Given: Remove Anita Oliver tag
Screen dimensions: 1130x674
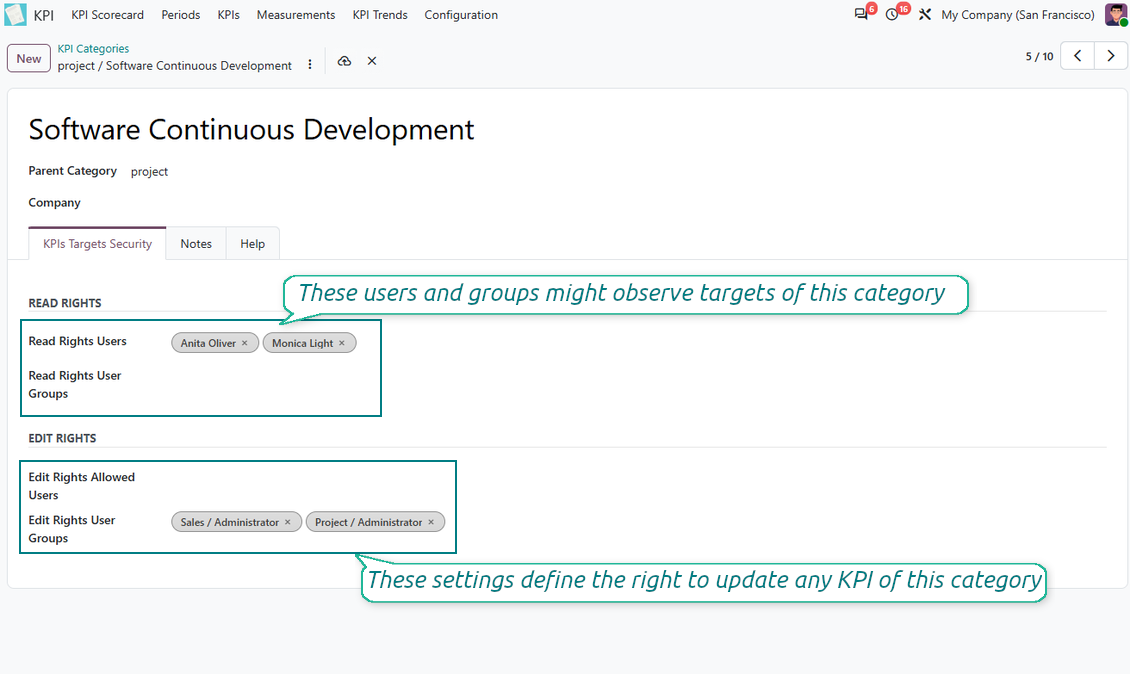Looking at the screenshot, I should [245, 343].
